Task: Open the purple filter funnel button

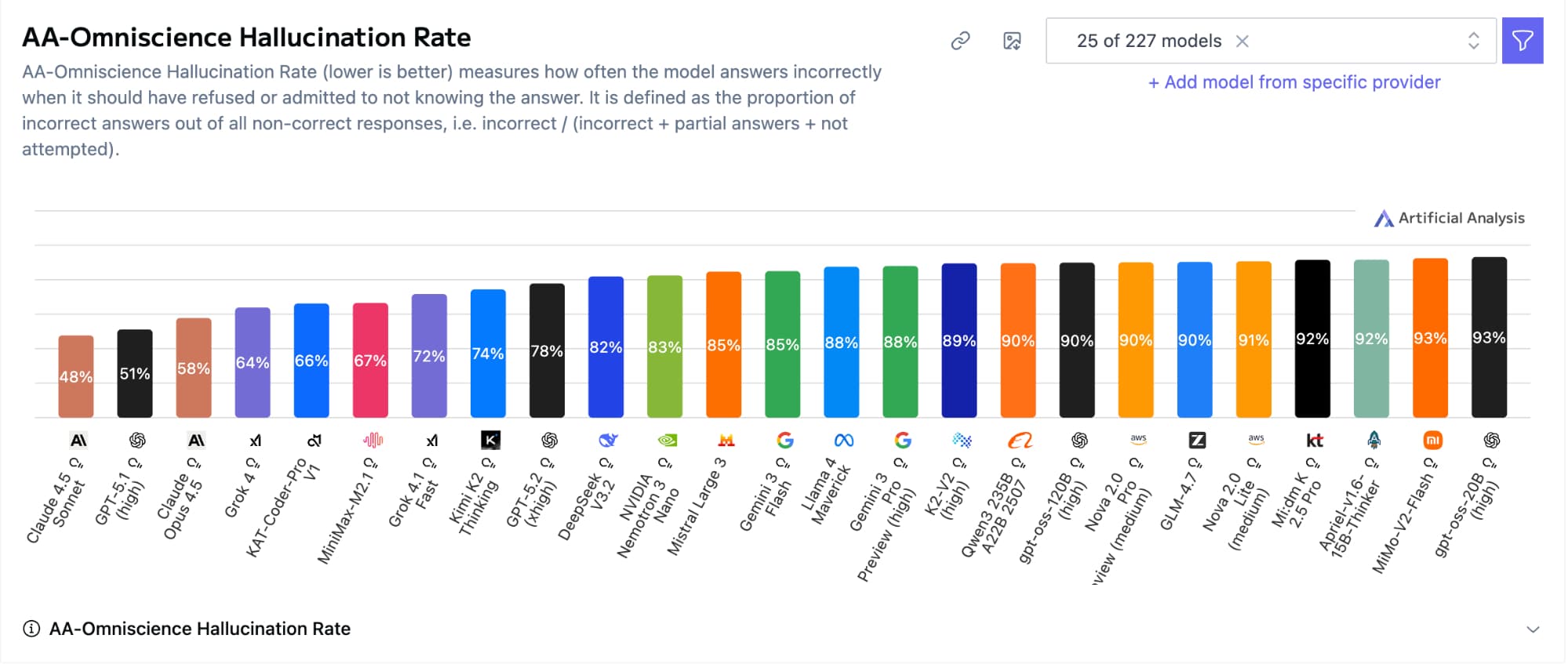Action: click(x=1522, y=41)
